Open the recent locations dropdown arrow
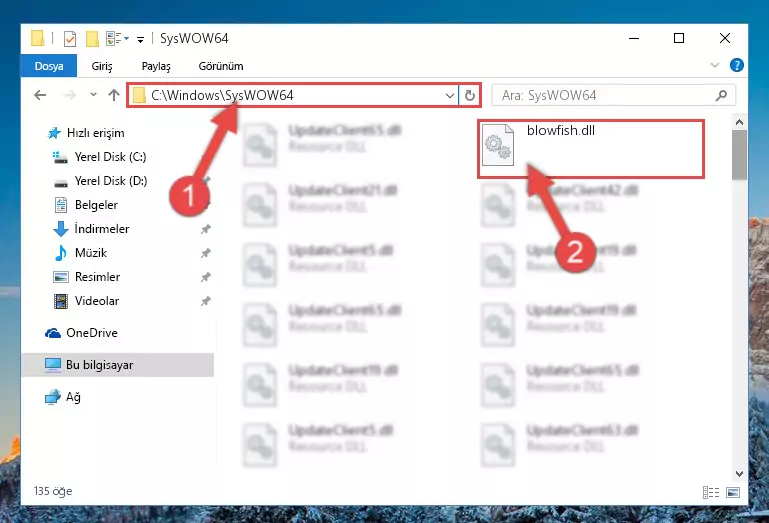This screenshot has width=769, height=523. coord(93,94)
